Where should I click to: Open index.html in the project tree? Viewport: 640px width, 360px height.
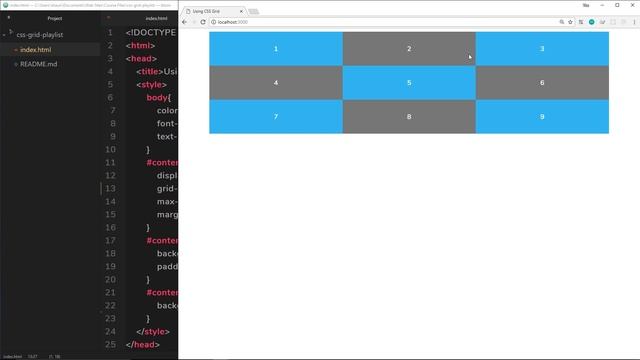point(36,49)
